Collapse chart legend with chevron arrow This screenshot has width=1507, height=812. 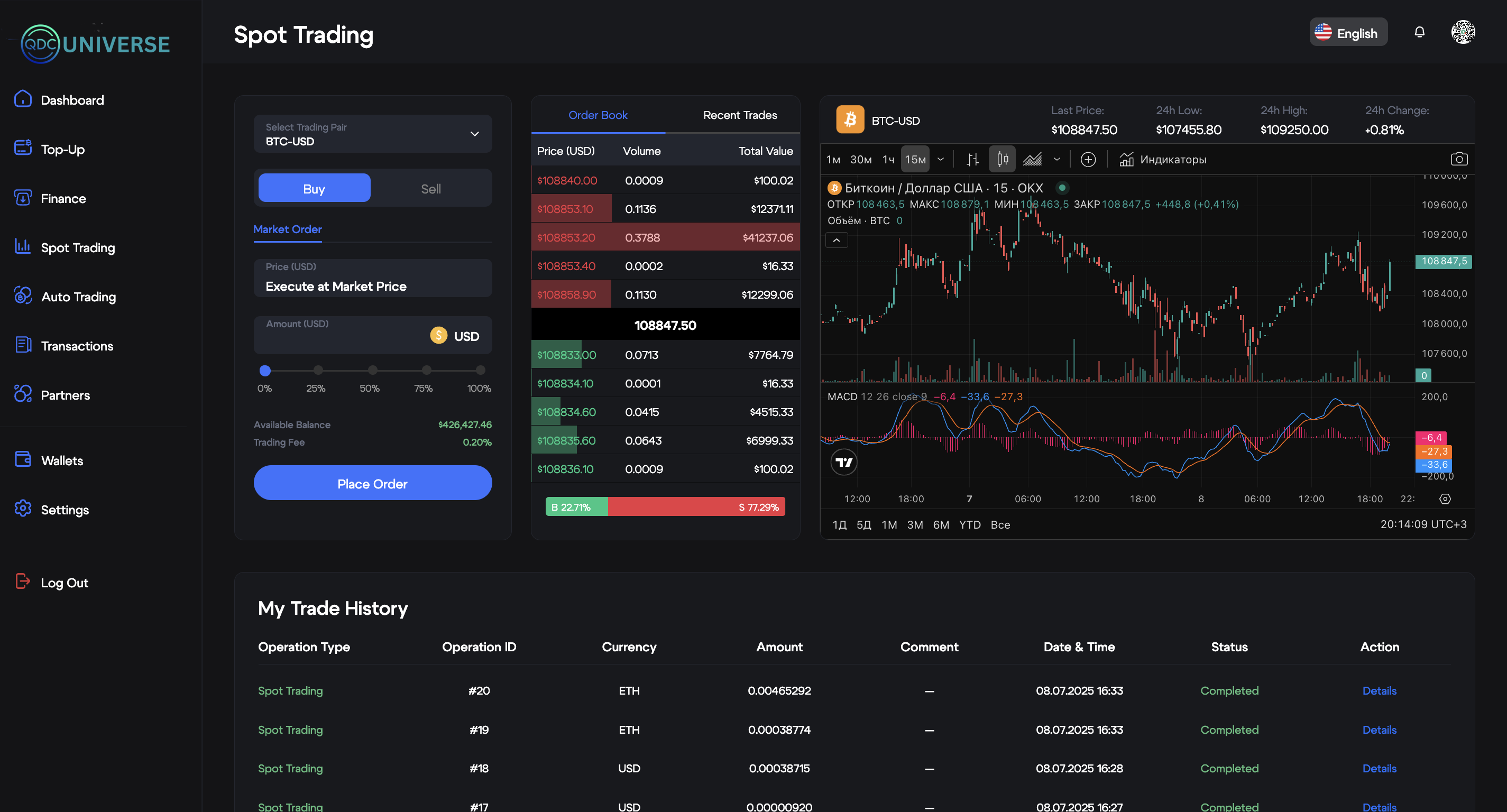point(837,240)
